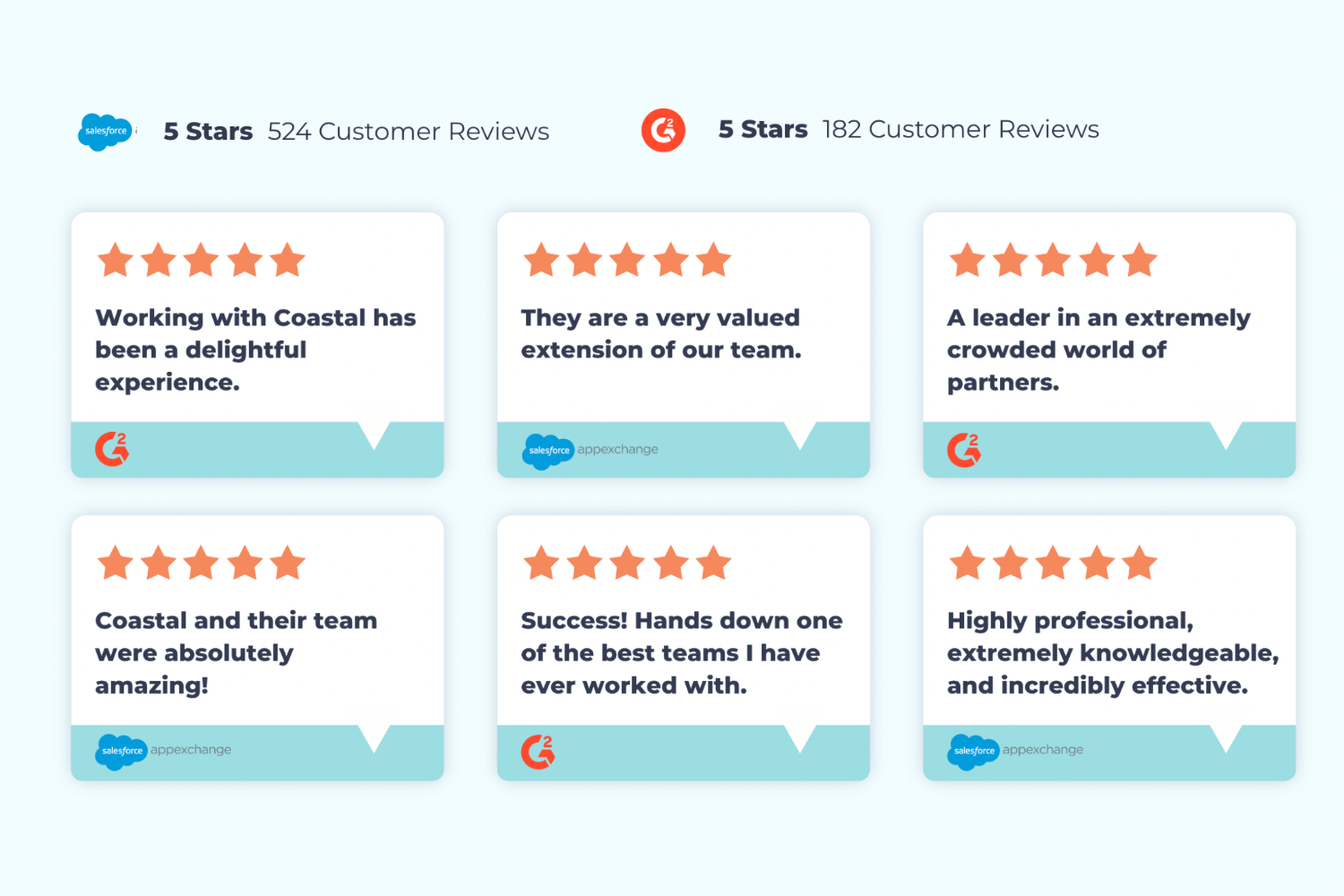1344x896 pixels.
Task: Open the '524 Customer Reviews' link
Action: [x=409, y=132]
